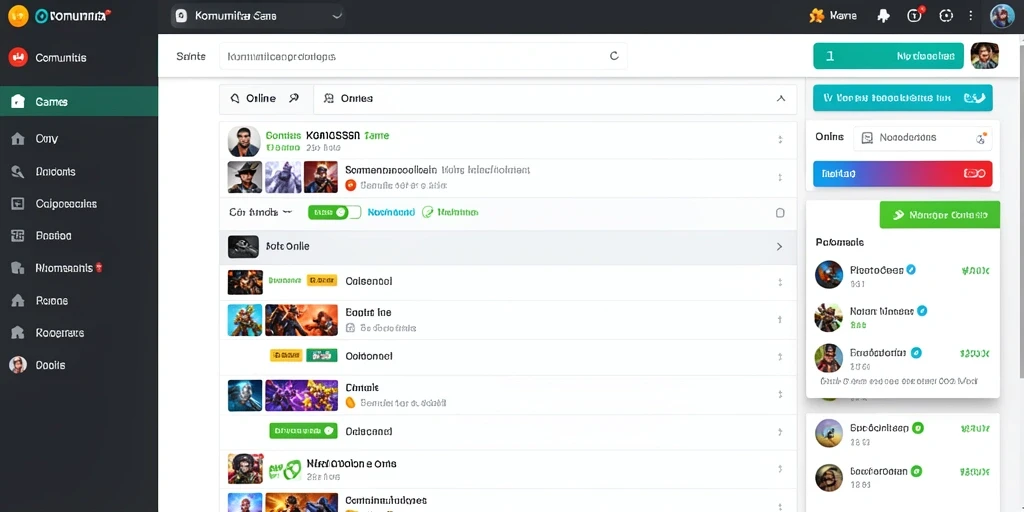The width and height of the screenshot is (1024, 512).
Task: Click the avatar of Nolarn Maoens
Action: [x=829, y=317]
